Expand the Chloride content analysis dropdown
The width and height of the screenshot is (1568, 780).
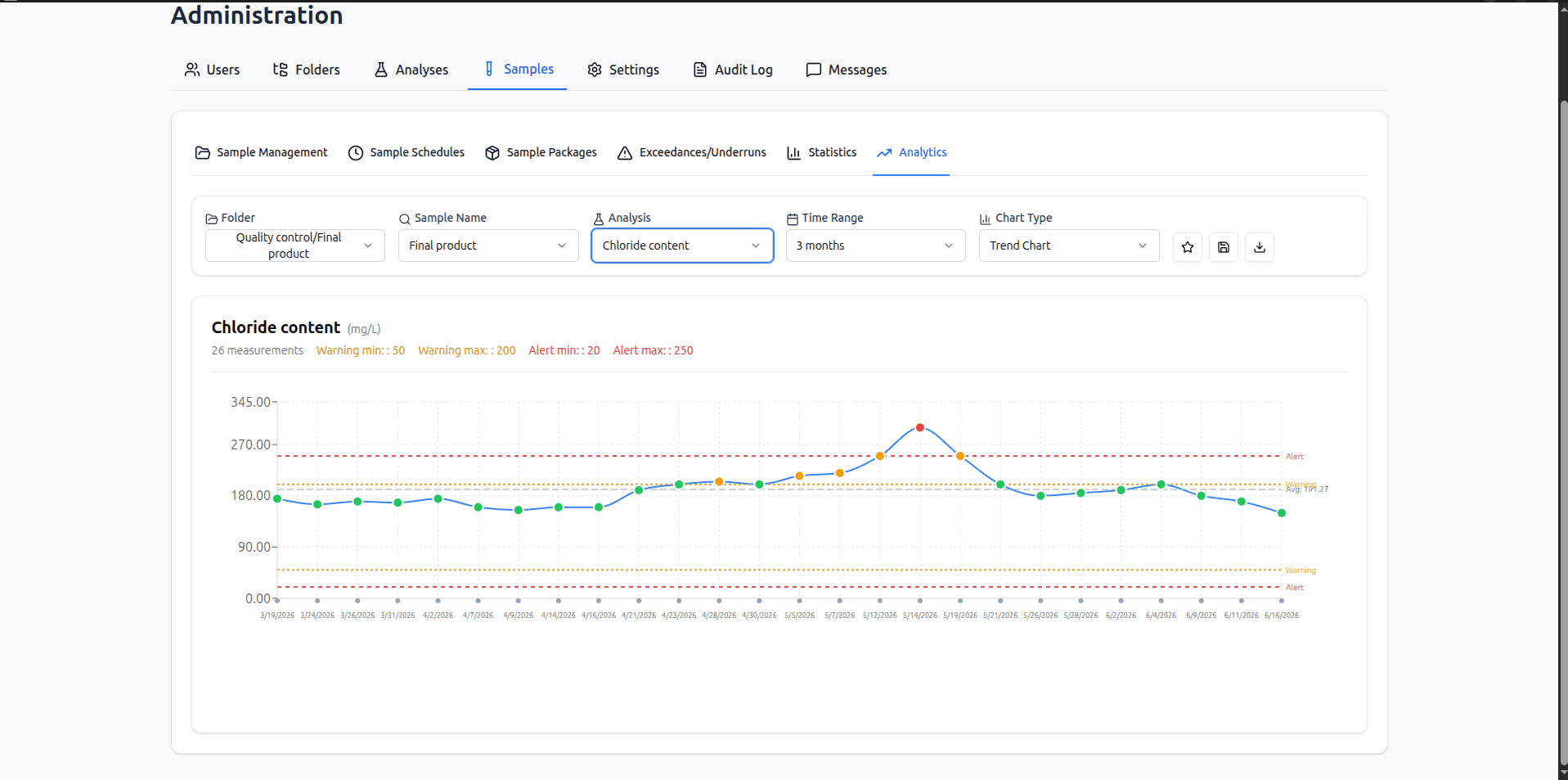[x=682, y=246]
